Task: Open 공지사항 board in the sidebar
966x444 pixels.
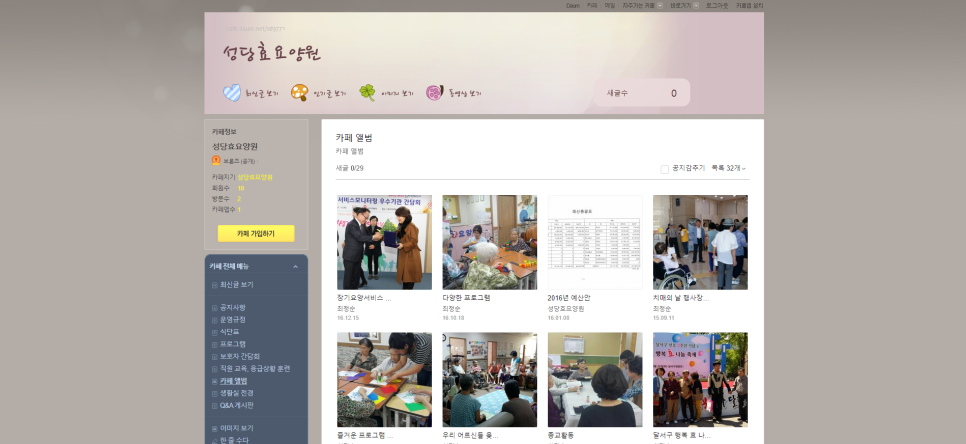Action: tap(232, 307)
